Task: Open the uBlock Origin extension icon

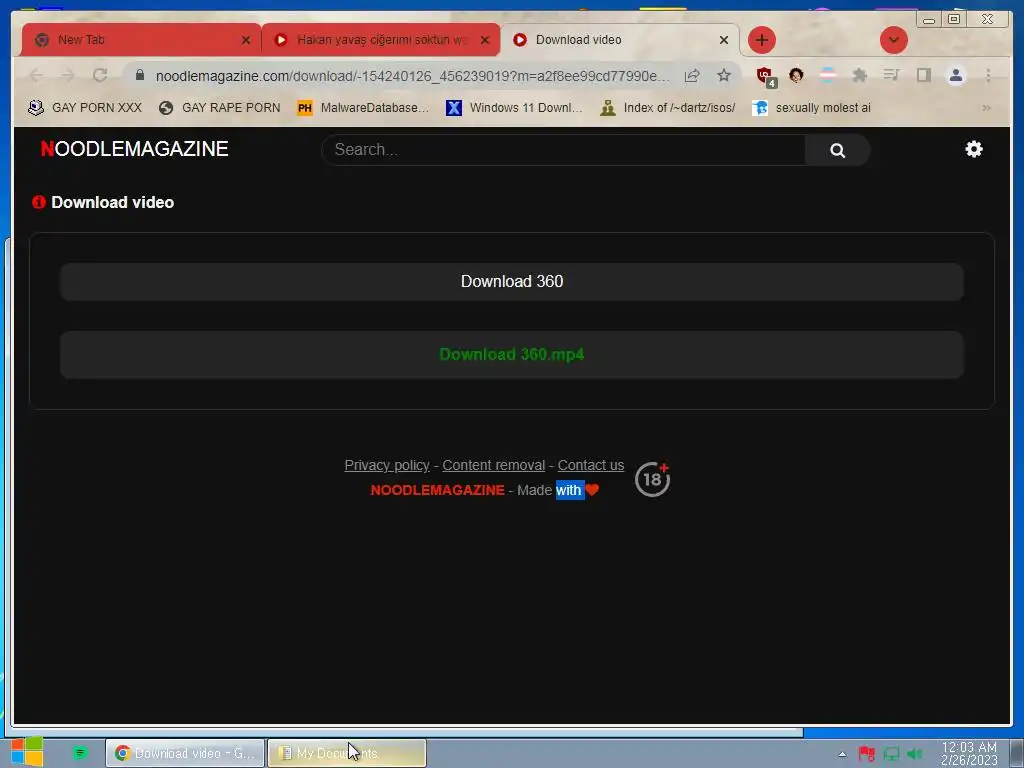Action: [x=765, y=76]
